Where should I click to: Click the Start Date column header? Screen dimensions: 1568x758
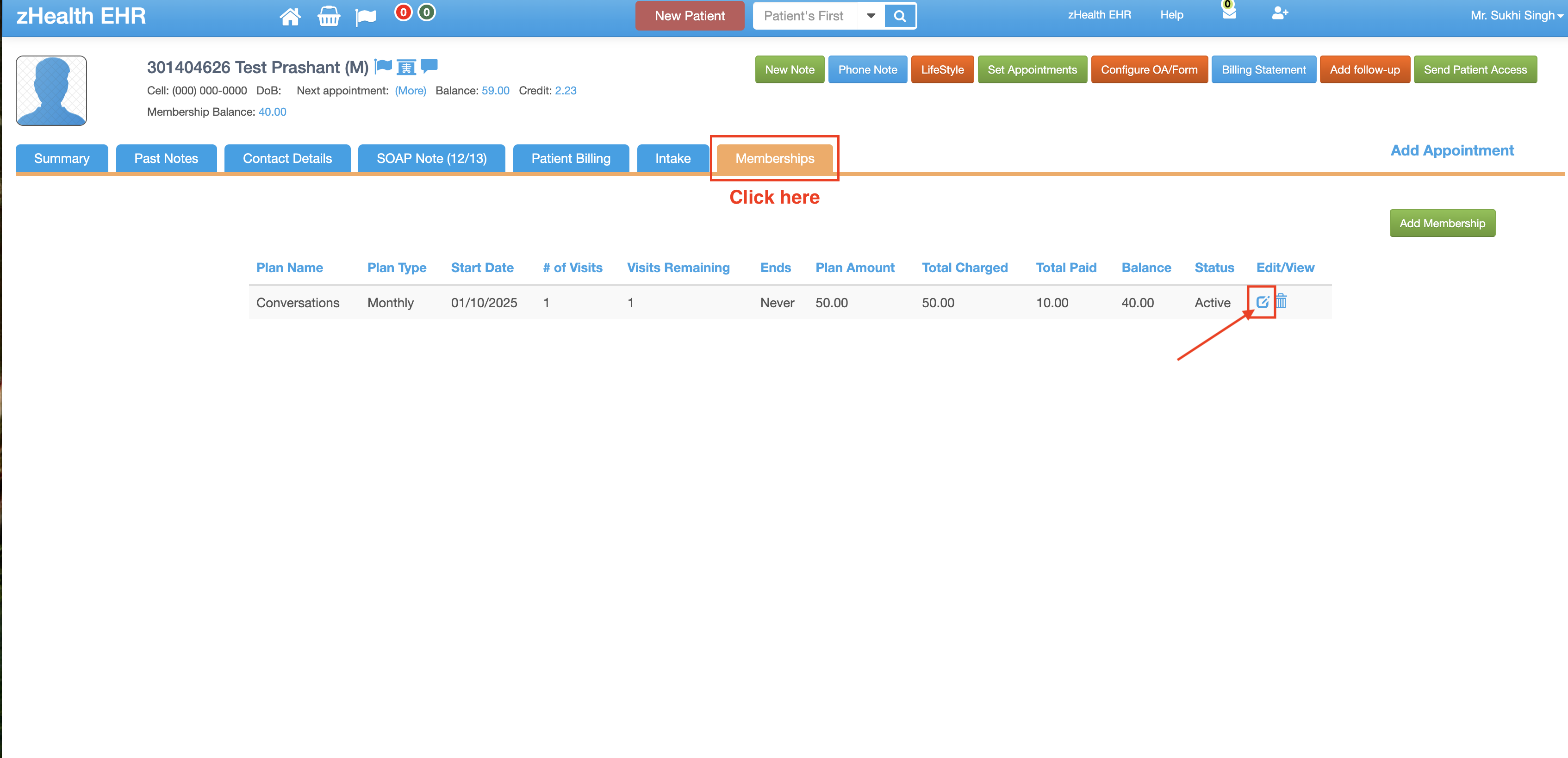tap(482, 268)
